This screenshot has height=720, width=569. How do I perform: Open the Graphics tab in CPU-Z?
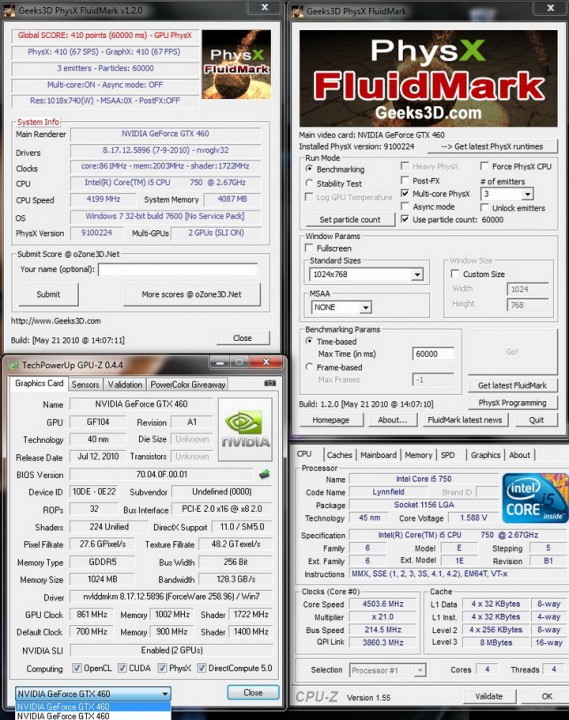click(x=485, y=455)
